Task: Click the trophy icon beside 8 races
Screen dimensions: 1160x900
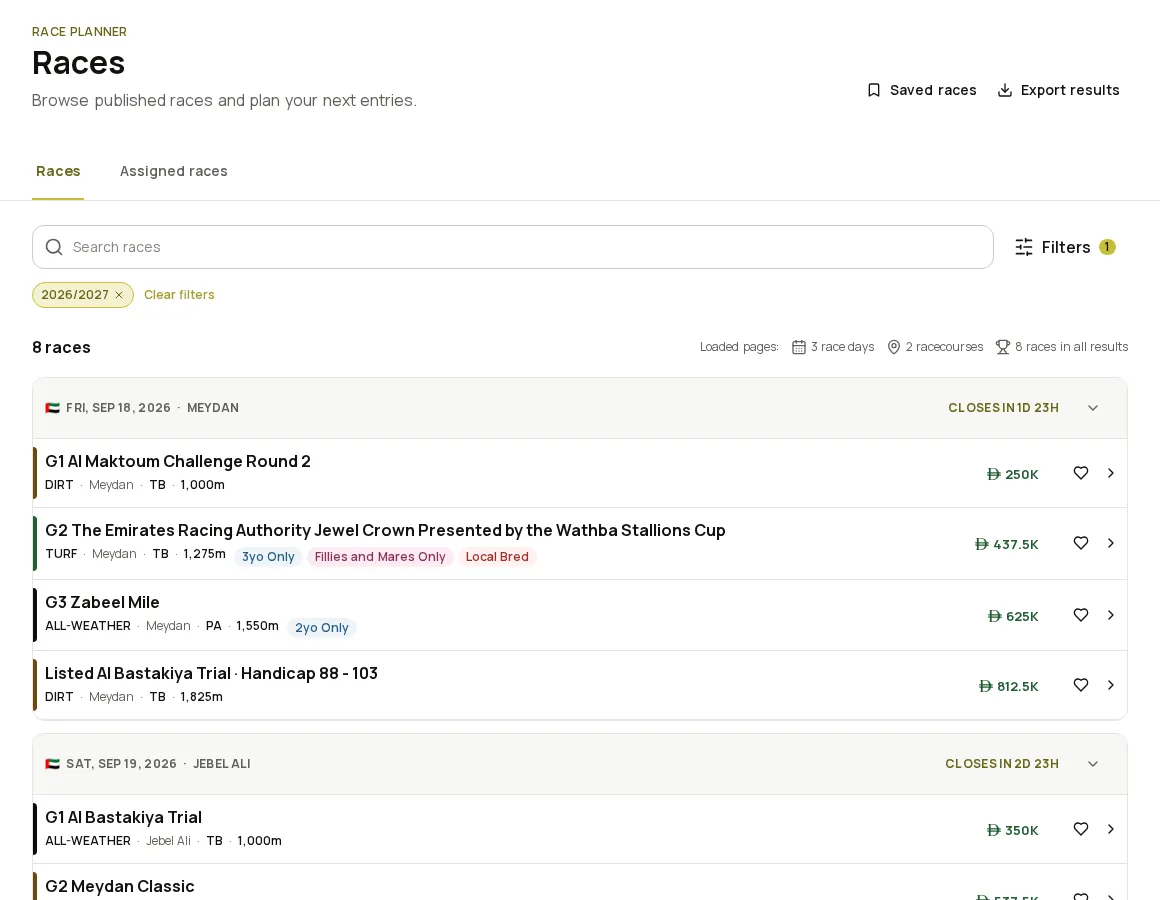Action: click(x=1002, y=347)
